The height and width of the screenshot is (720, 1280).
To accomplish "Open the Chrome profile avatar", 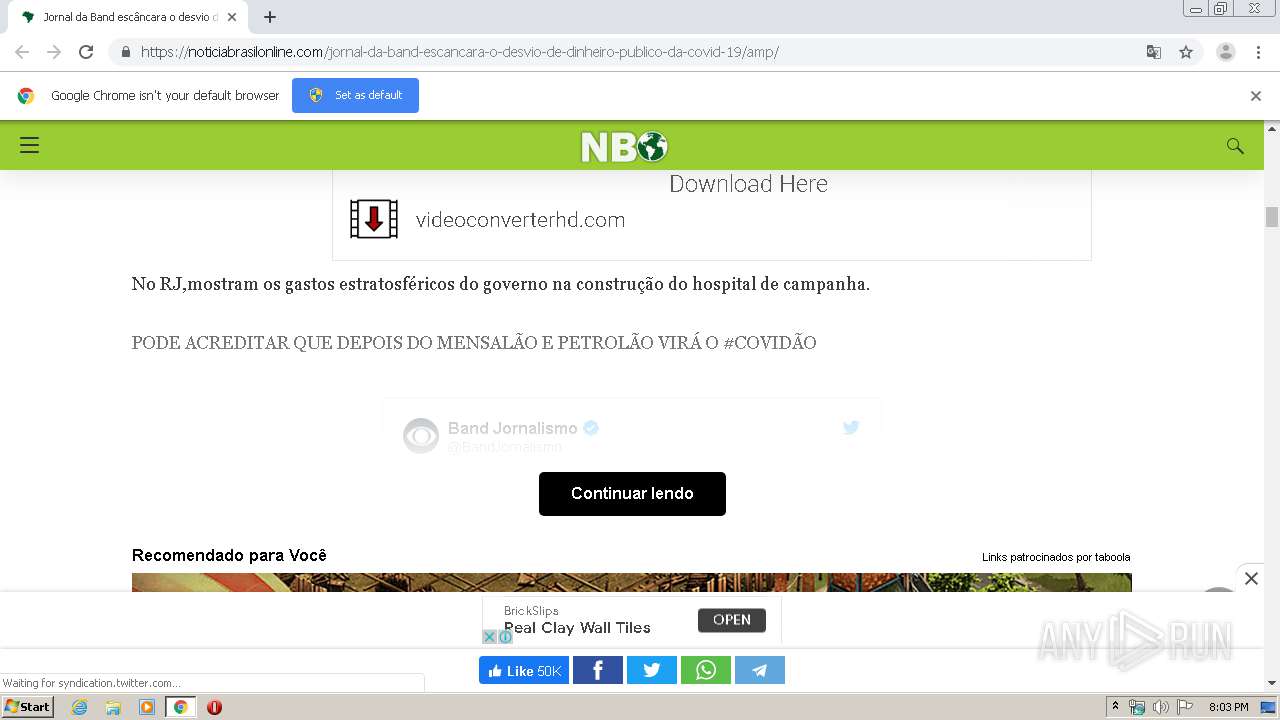I will click(1225, 52).
